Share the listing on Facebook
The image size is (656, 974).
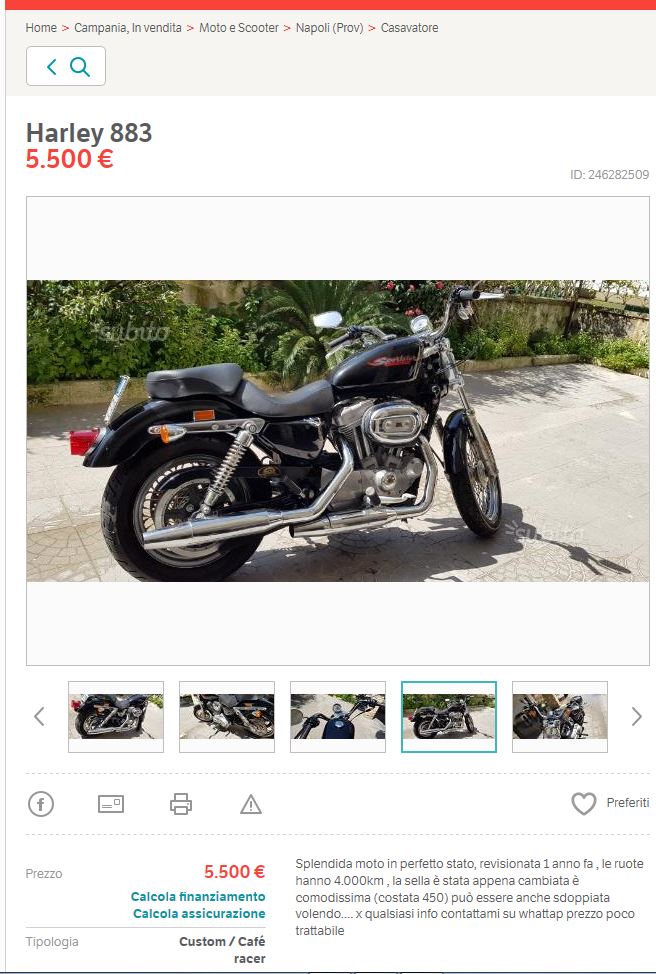41,804
